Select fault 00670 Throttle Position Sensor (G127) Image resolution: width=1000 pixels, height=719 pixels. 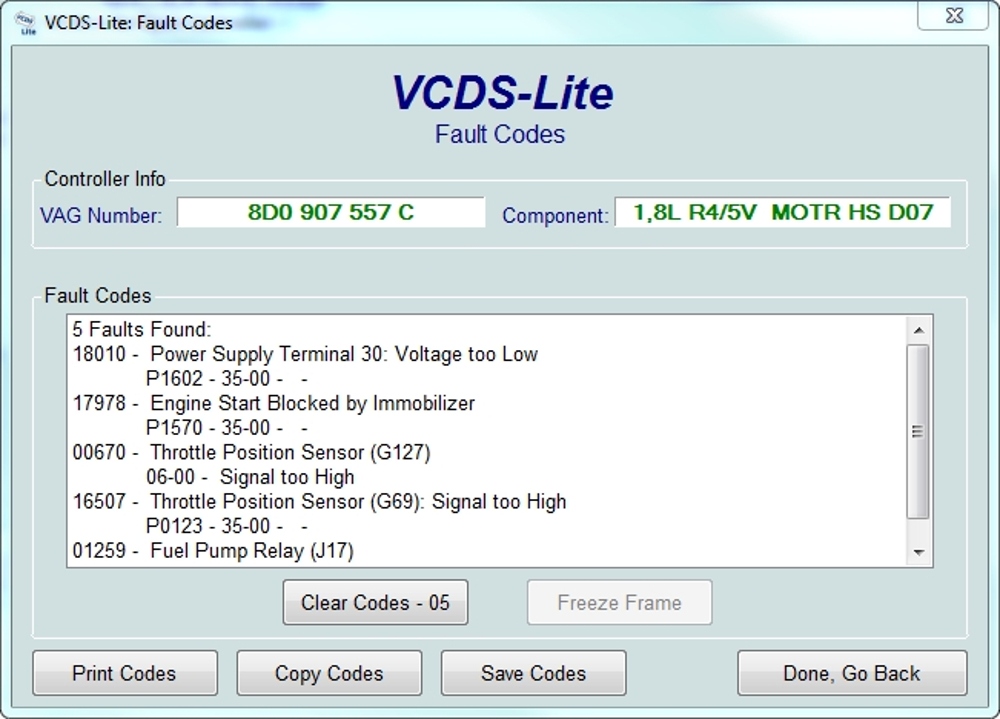(x=251, y=452)
